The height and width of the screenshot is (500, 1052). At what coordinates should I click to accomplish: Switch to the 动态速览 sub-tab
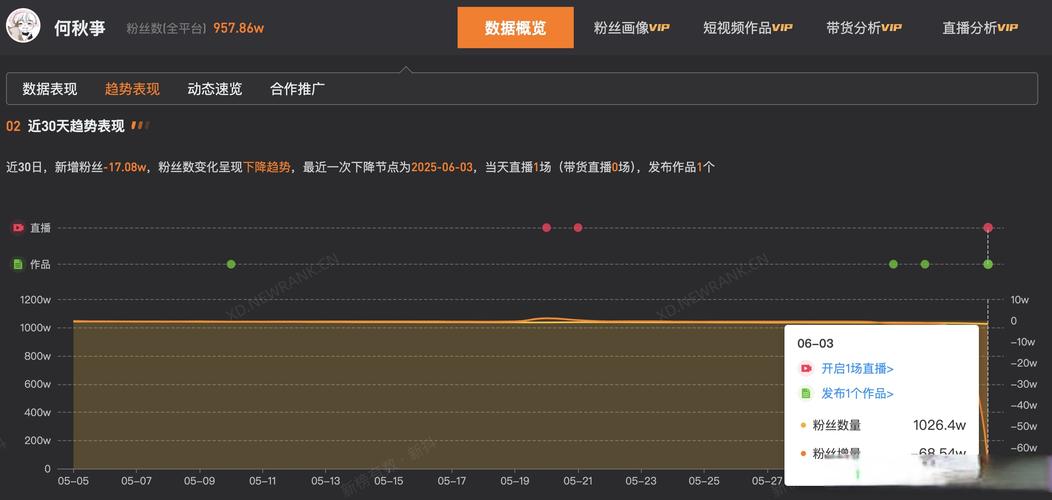click(214, 89)
